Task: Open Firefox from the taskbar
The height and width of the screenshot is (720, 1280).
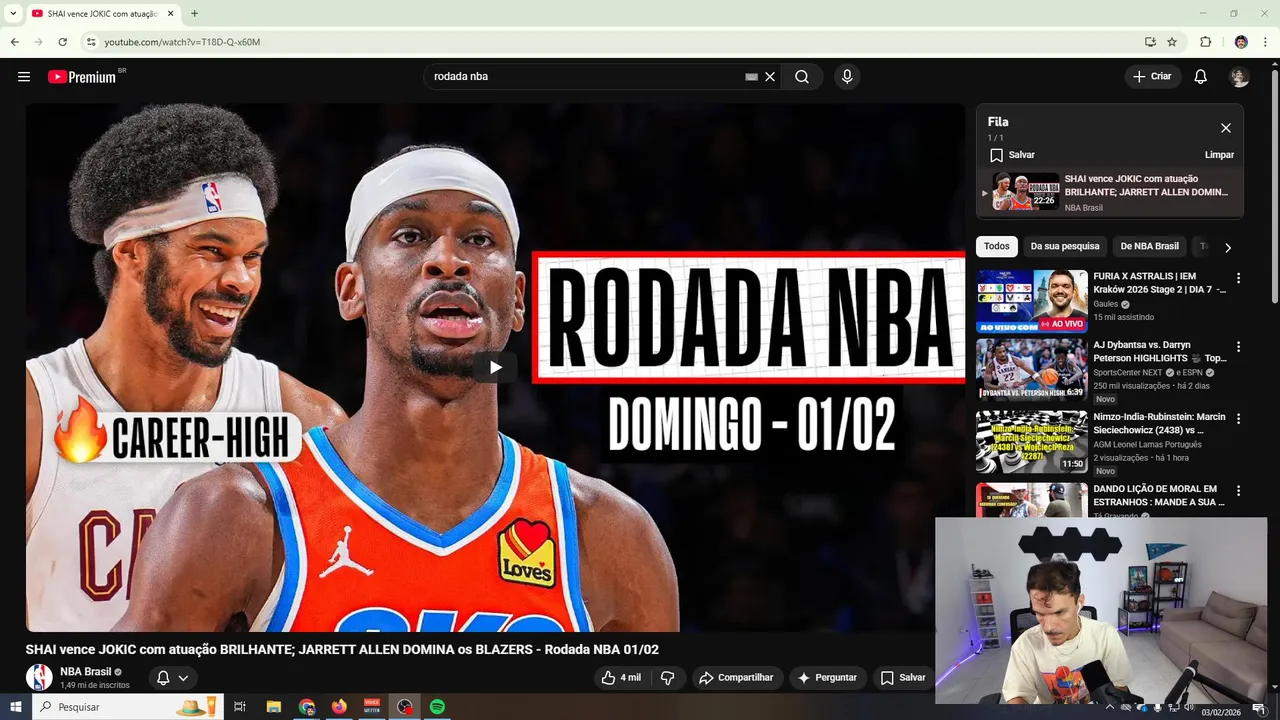Action: (339, 707)
